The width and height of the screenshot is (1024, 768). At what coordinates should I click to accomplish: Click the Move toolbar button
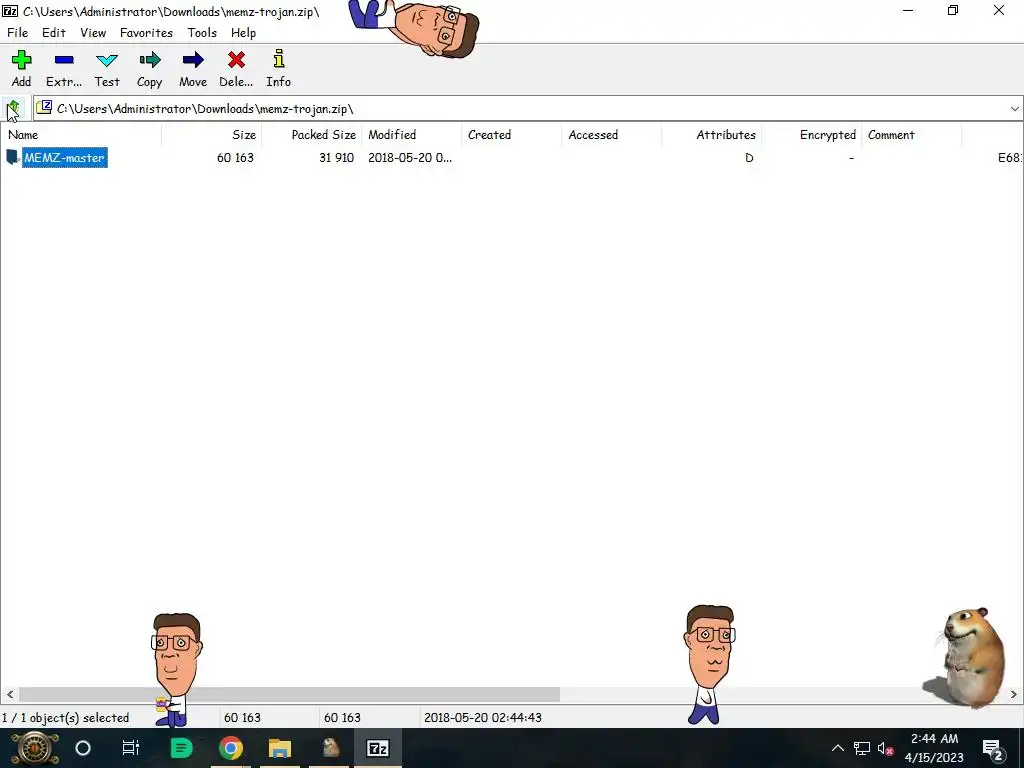pyautogui.click(x=193, y=69)
